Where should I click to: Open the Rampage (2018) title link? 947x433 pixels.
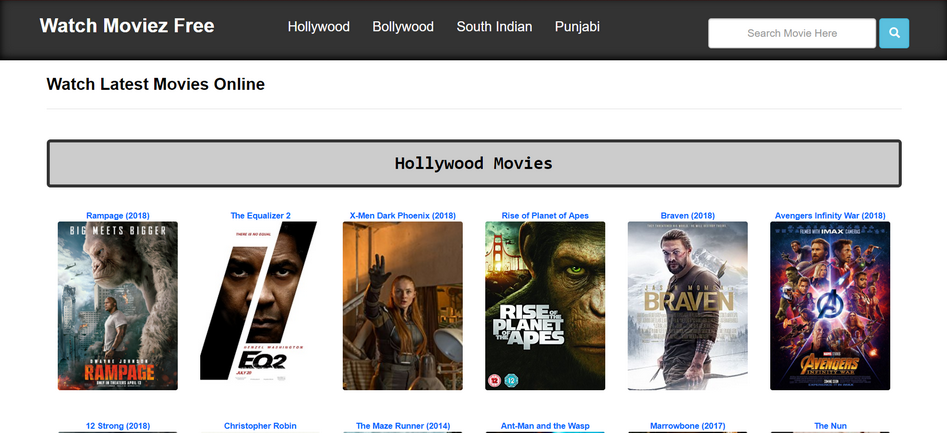tap(118, 216)
